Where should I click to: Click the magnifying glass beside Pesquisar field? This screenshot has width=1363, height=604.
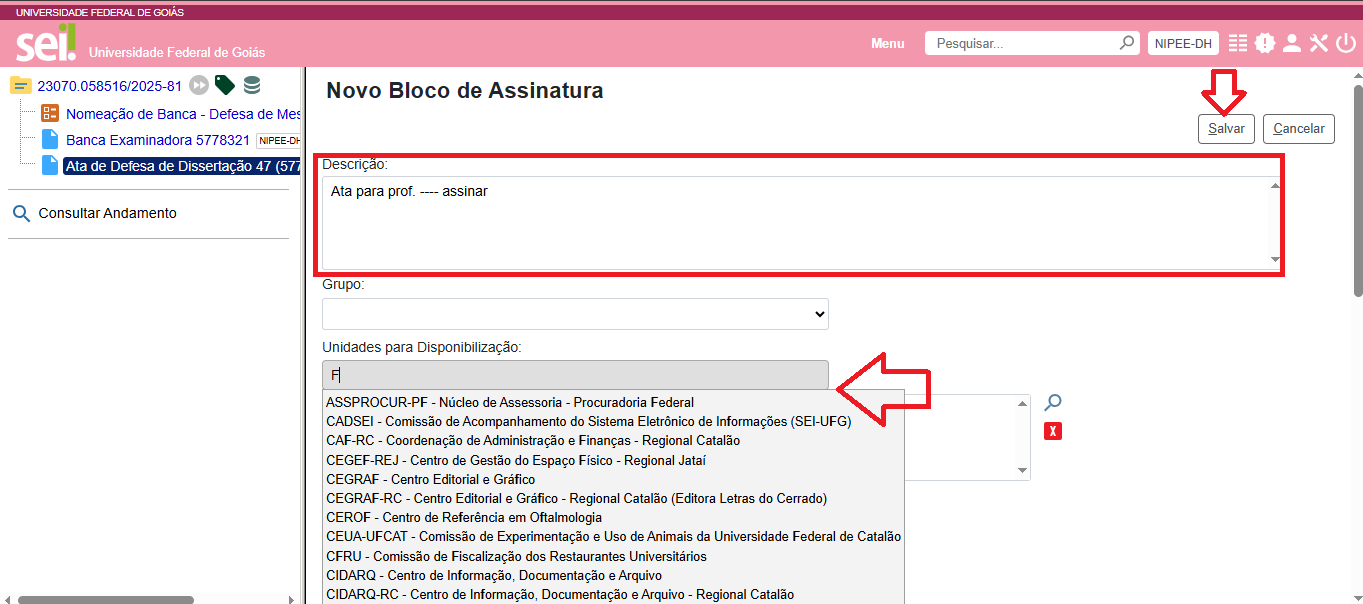tap(1126, 43)
